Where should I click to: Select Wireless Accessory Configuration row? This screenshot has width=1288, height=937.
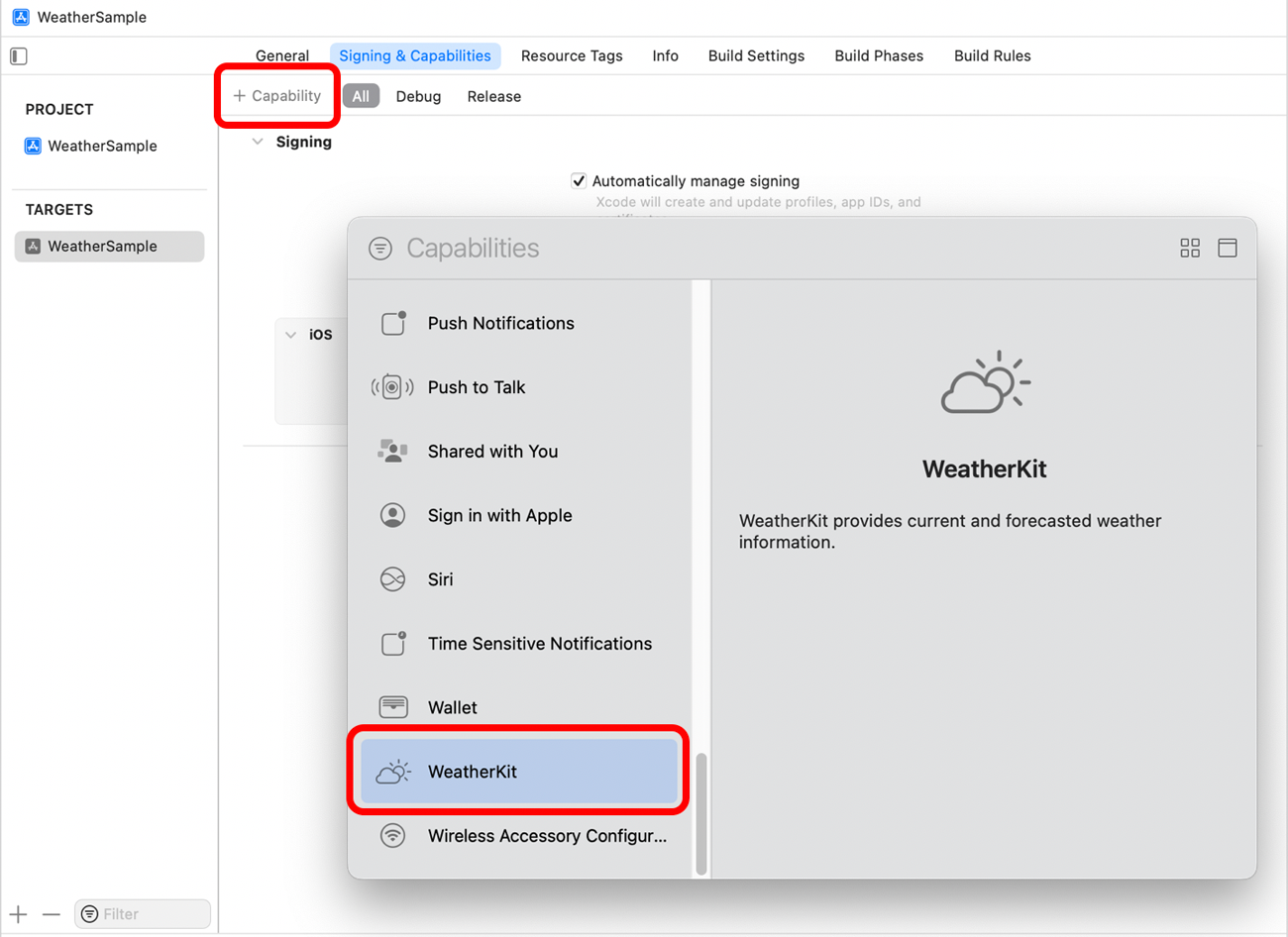[x=520, y=835]
